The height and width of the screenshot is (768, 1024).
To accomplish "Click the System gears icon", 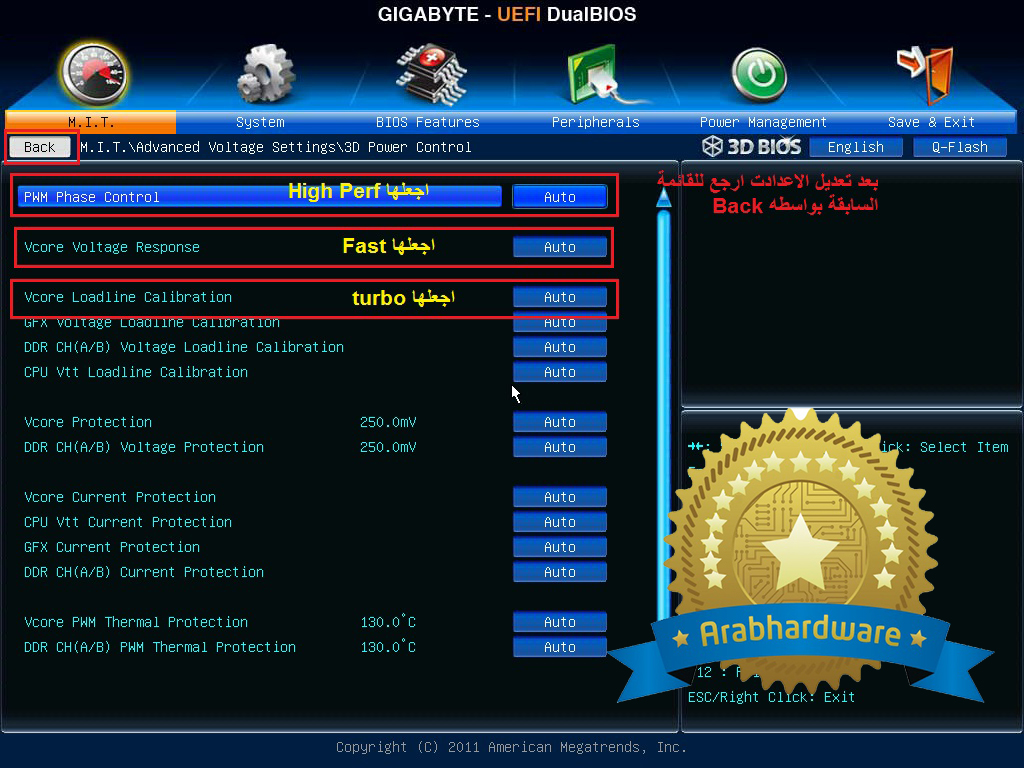I will [266, 74].
